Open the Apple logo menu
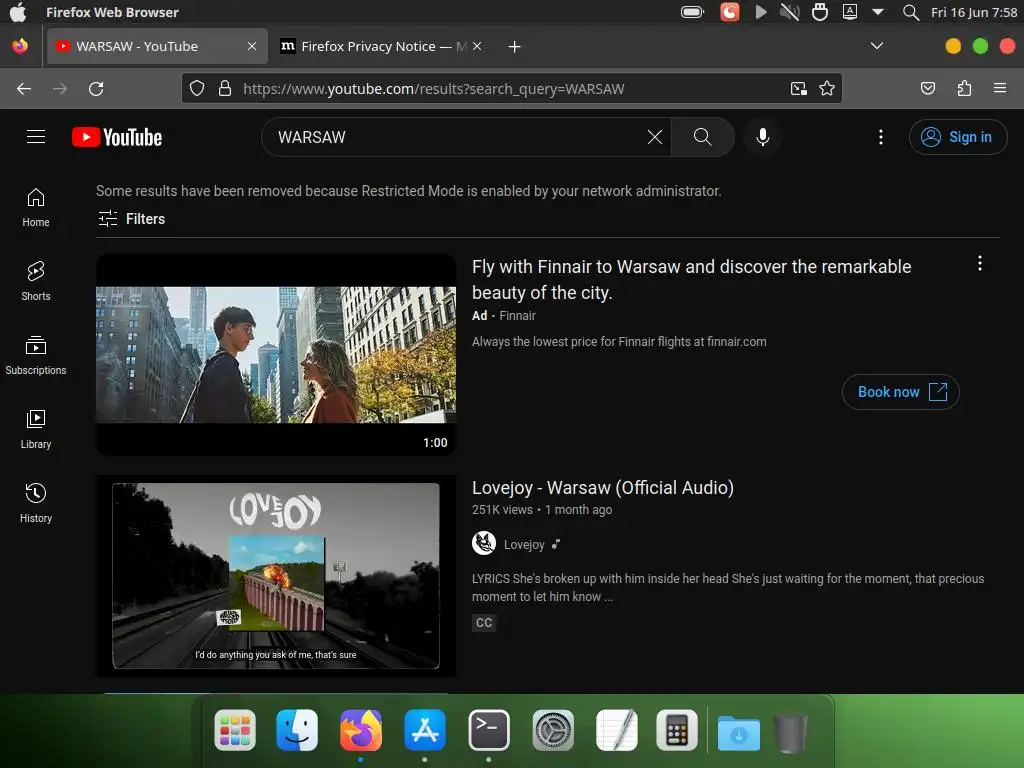The height and width of the screenshot is (768, 1024). [18, 12]
